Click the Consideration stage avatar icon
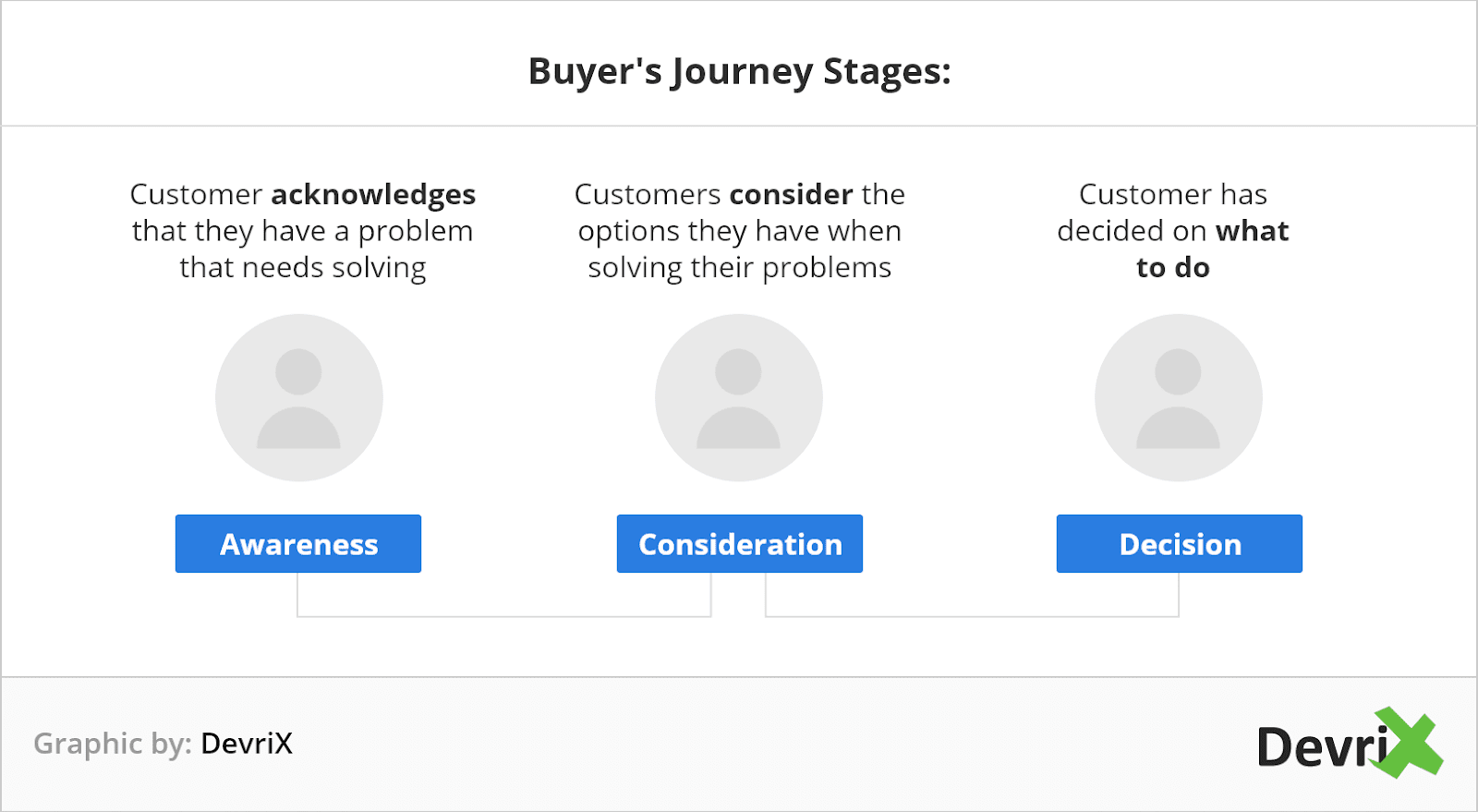Viewport: 1478px width, 812px height. pos(738,397)
